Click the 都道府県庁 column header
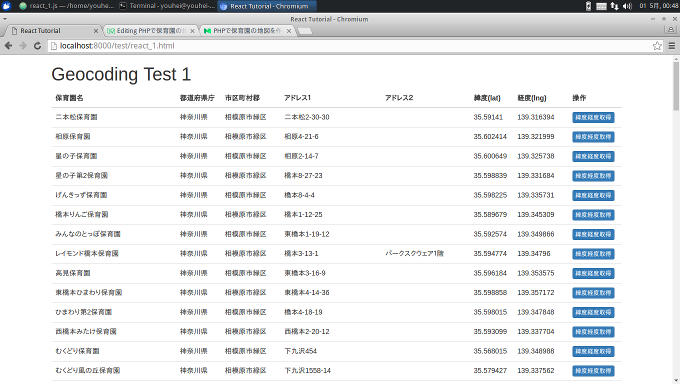 click(197, 98)
